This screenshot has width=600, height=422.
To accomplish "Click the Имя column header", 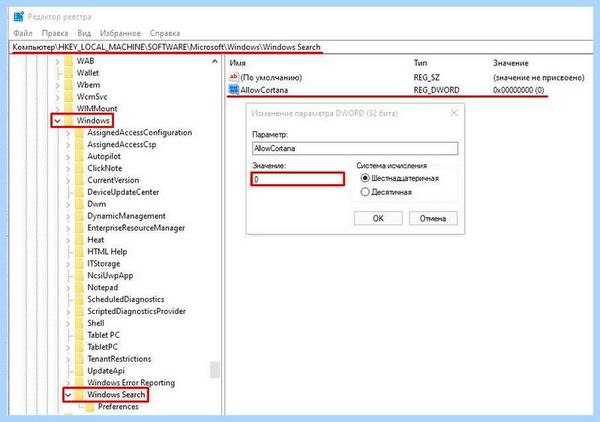I will pos(238,63).
